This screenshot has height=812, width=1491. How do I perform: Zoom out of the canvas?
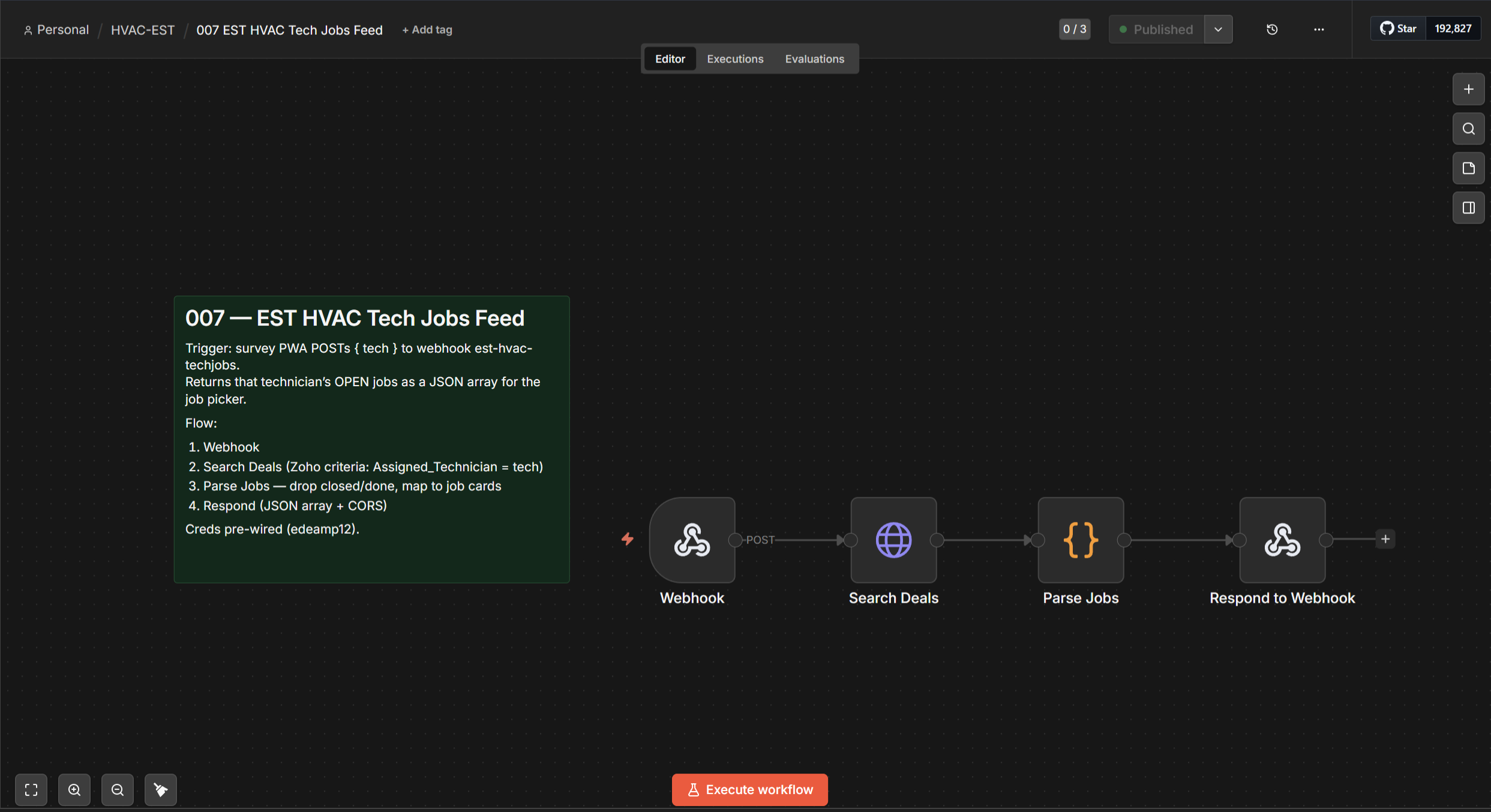[x=118, y=790]
